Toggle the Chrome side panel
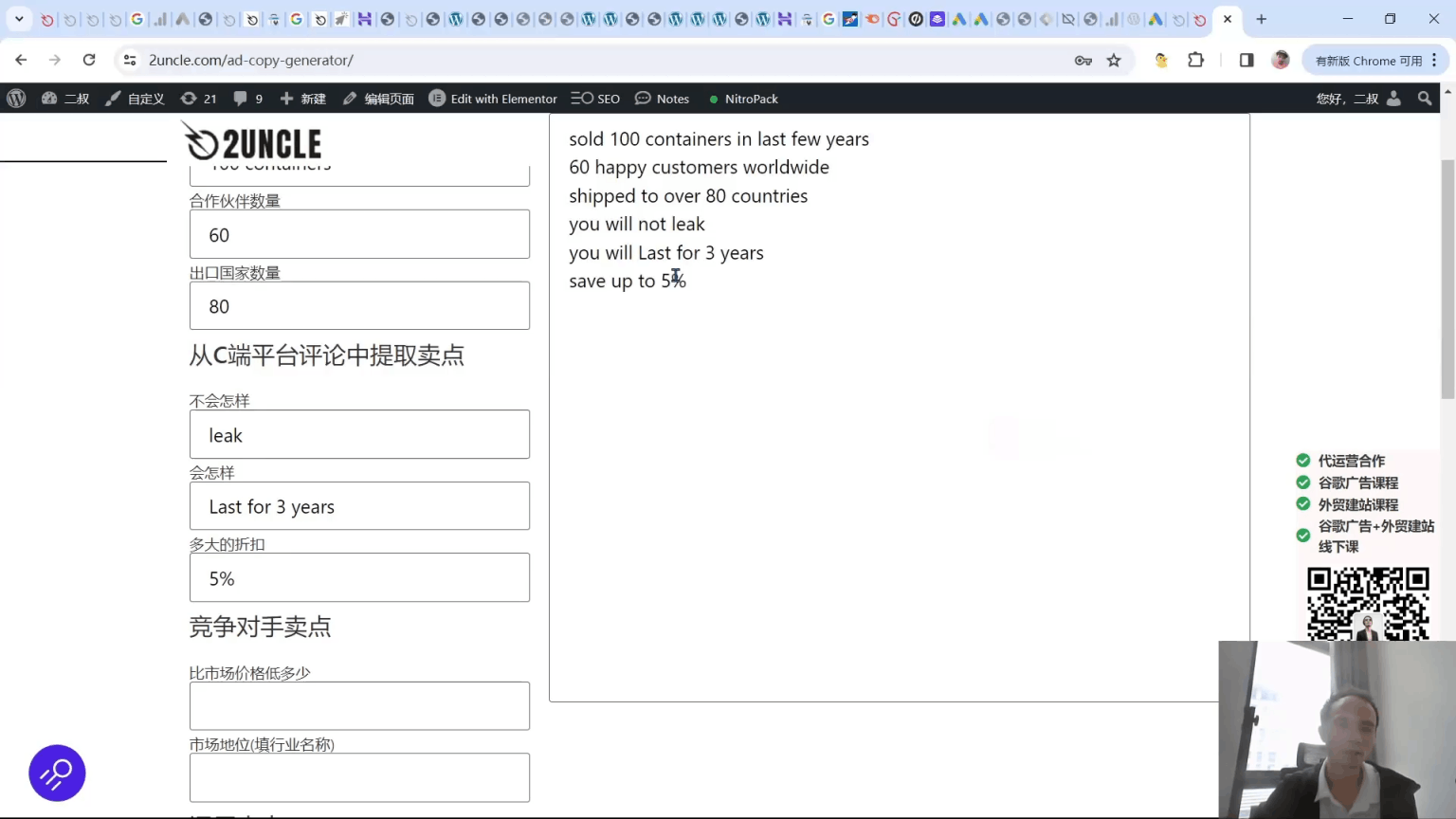 point(1245,59)
